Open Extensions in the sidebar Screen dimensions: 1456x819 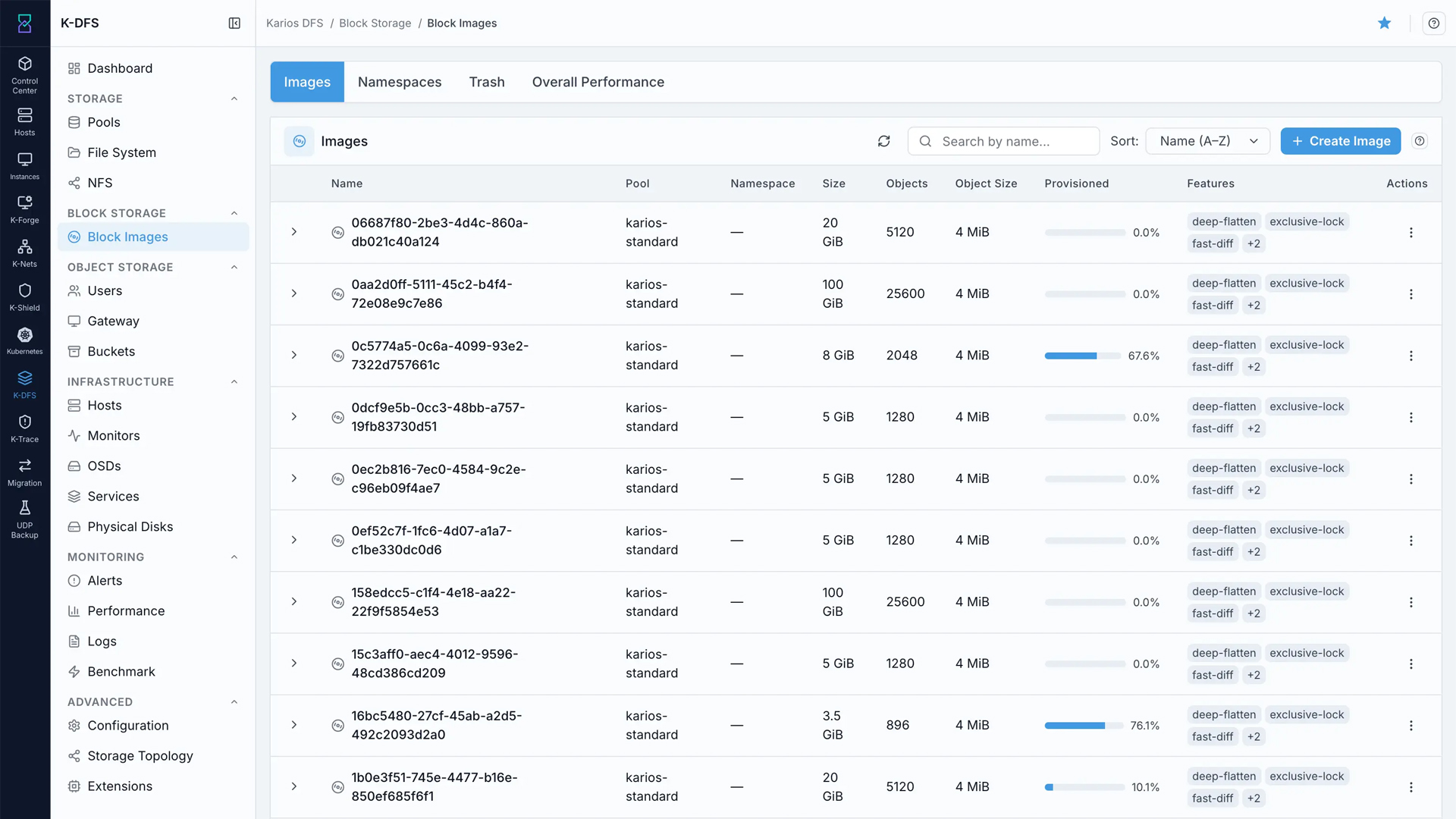(153, 786)
